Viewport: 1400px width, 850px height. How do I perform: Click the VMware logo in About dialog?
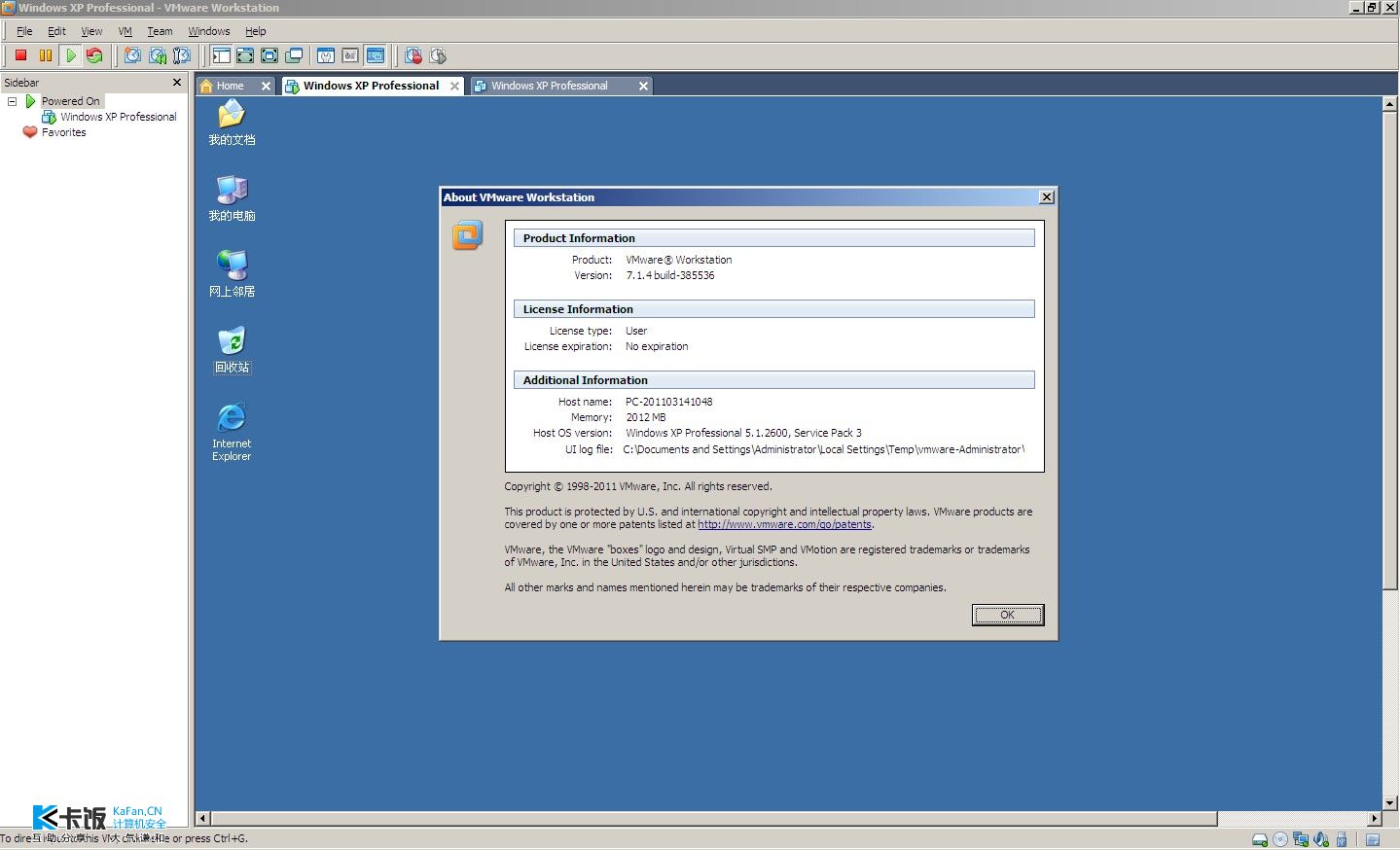468,234
